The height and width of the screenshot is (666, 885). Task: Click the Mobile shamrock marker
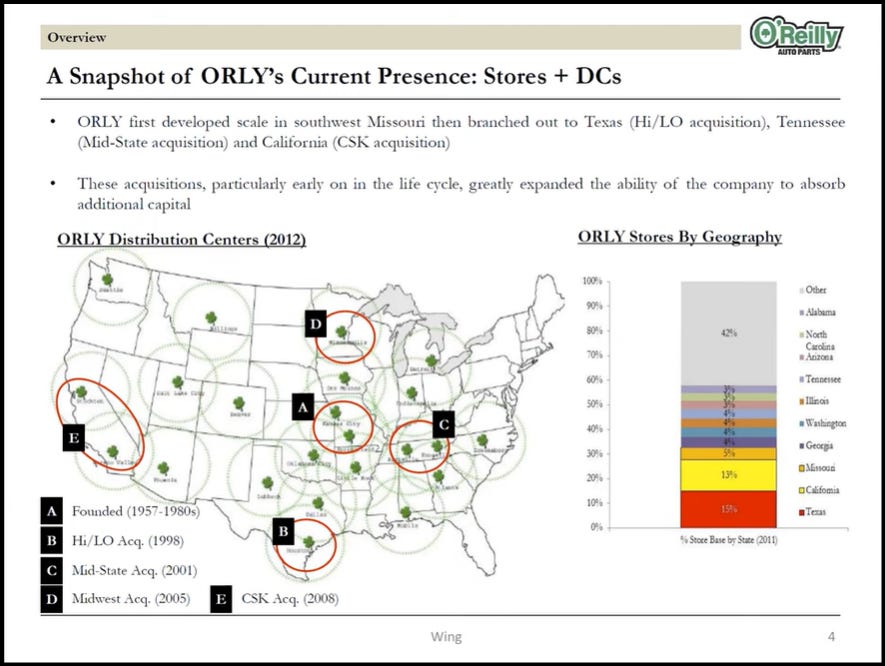pyautogui.click(x=405, y=513)
